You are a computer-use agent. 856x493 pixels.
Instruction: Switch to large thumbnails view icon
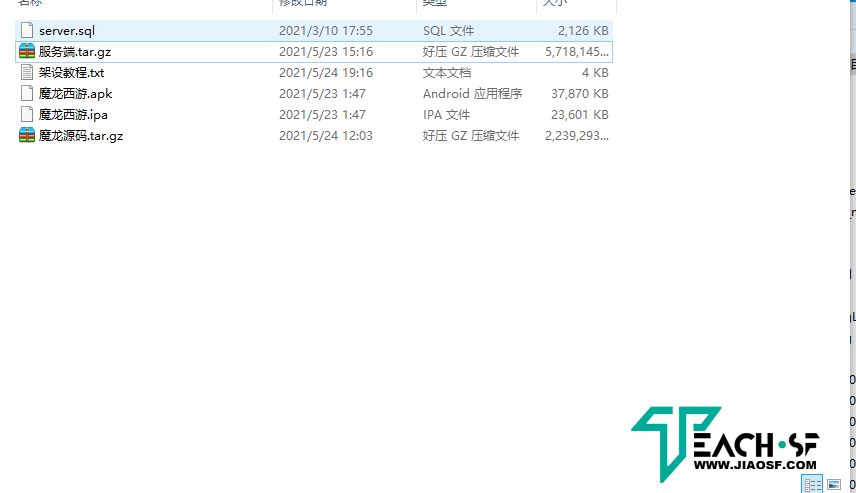(834, 484)
